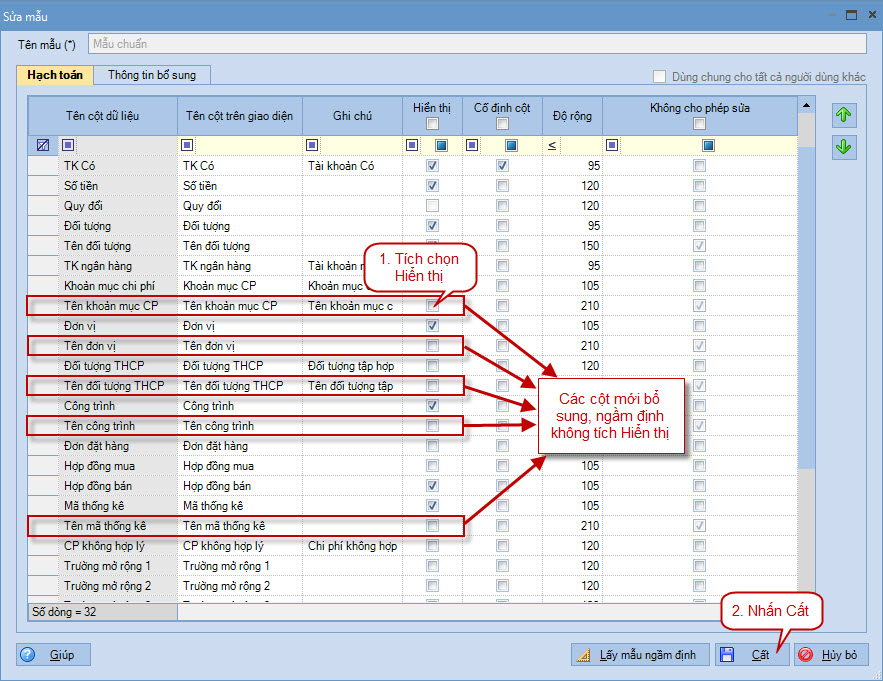Switch to the Hạch toán tab
This screenshot has width=883, height=681.
coord(55,75)
